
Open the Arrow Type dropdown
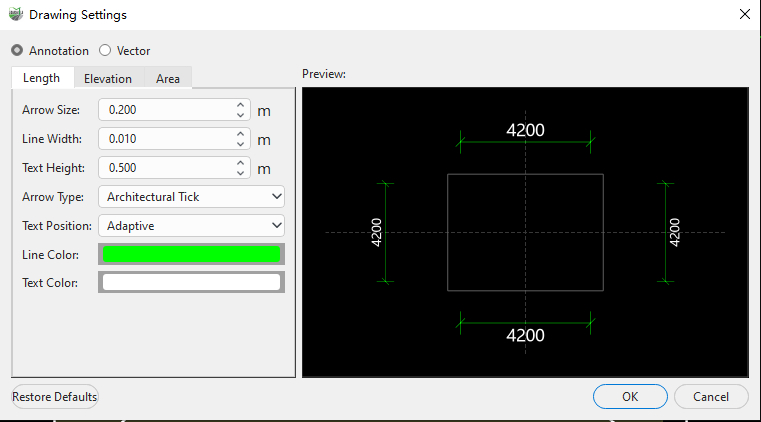pos(191,196)
